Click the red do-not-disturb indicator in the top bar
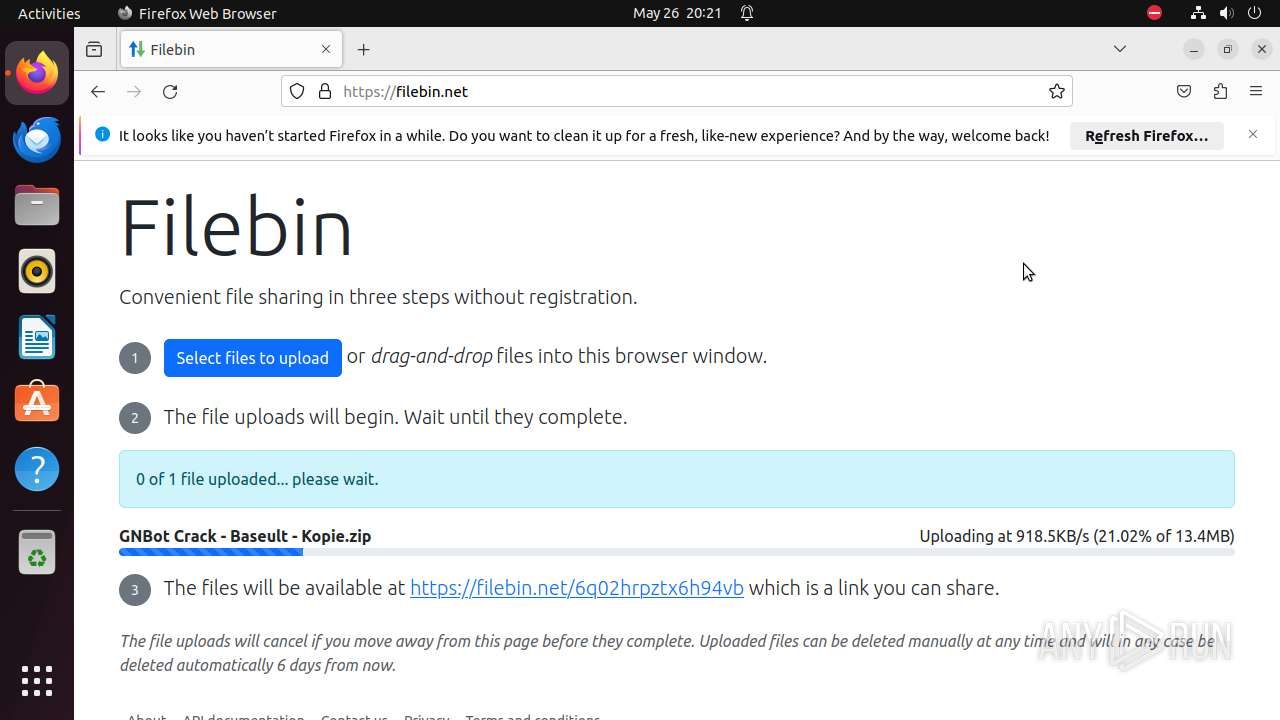 tap(1154, 13)
